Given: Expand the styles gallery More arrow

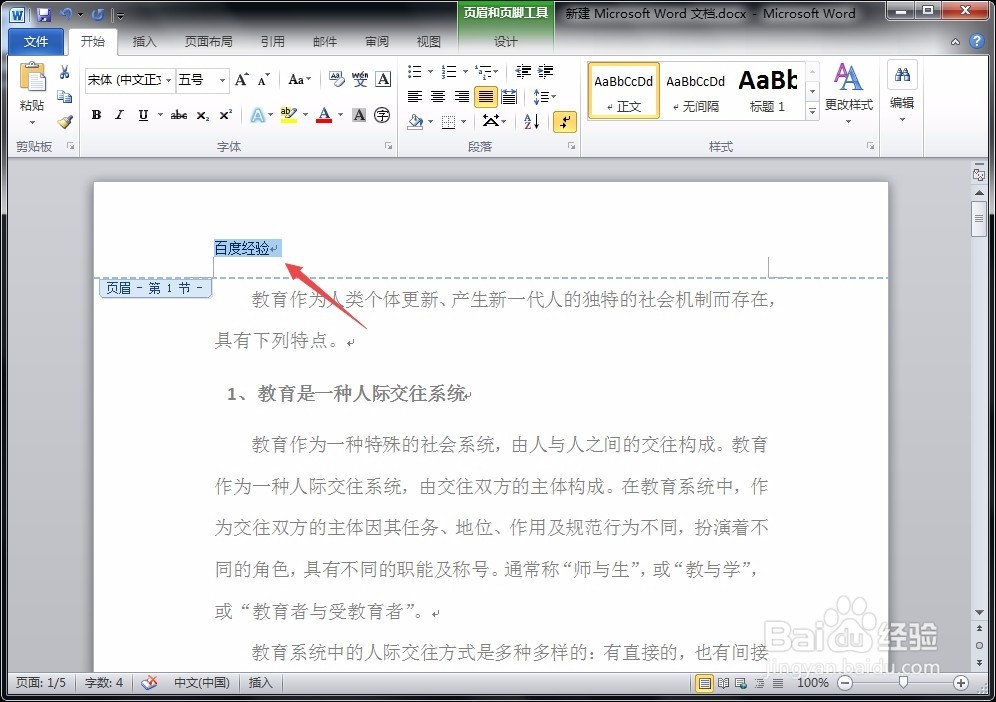Looking at the screenshot, I should pyautogui.click(x=812, y=111).
